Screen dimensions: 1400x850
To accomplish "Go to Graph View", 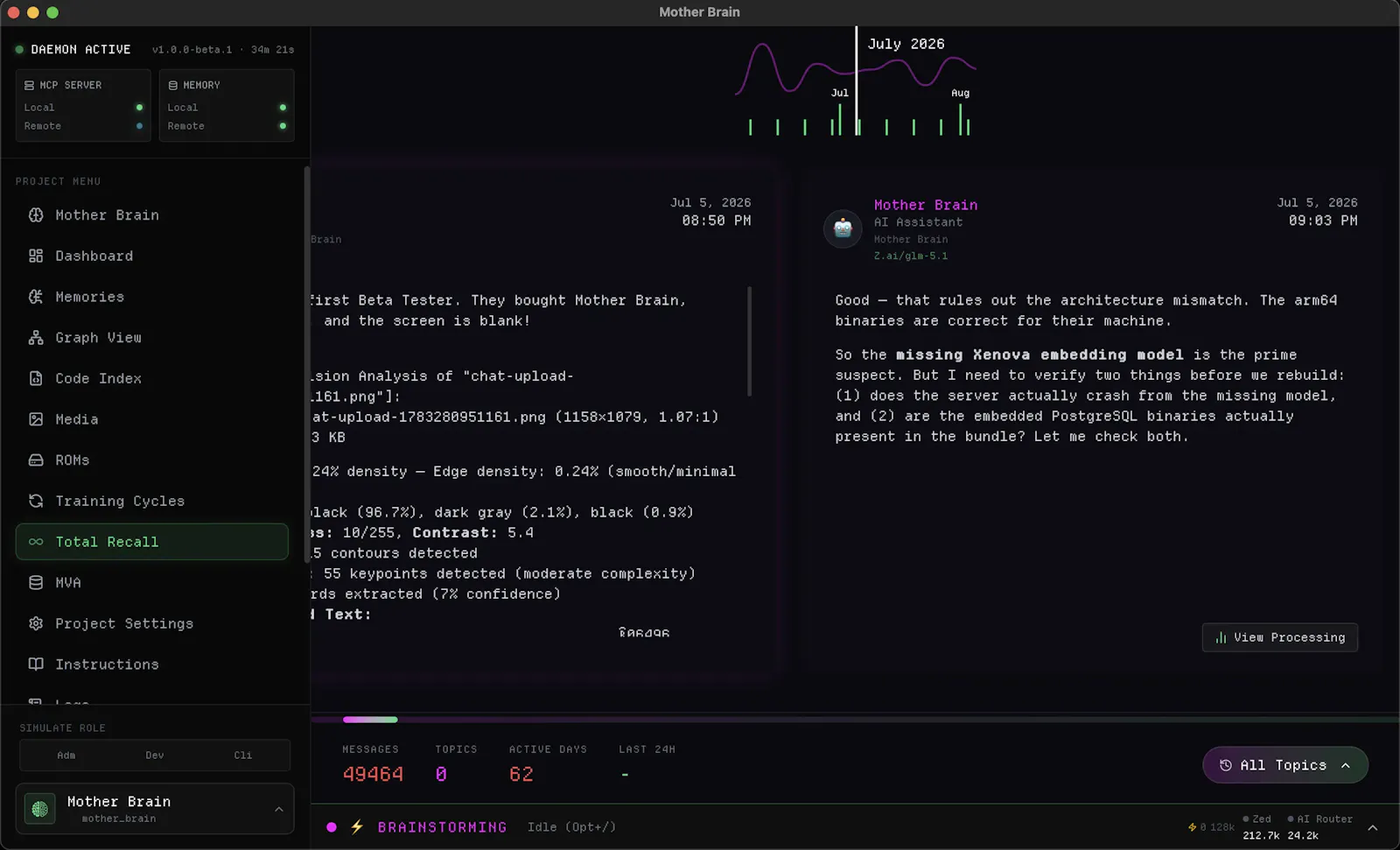I will (152, 338).
